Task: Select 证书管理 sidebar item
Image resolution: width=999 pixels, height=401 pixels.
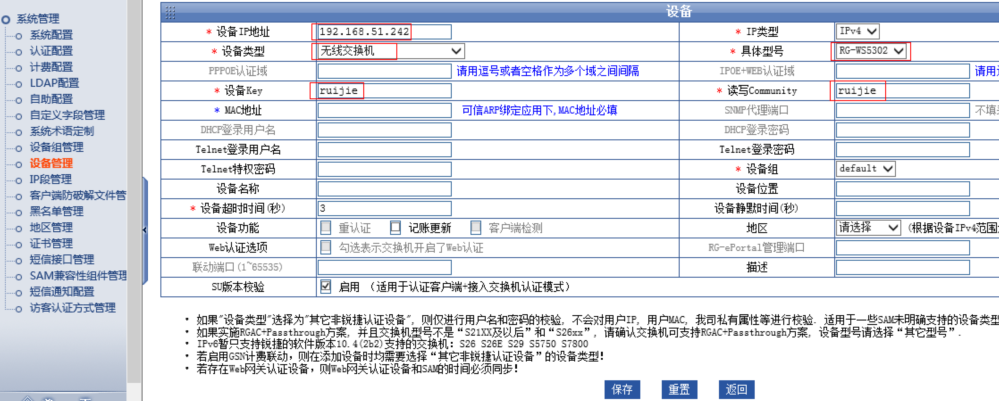Action: [x=50, y=243]
